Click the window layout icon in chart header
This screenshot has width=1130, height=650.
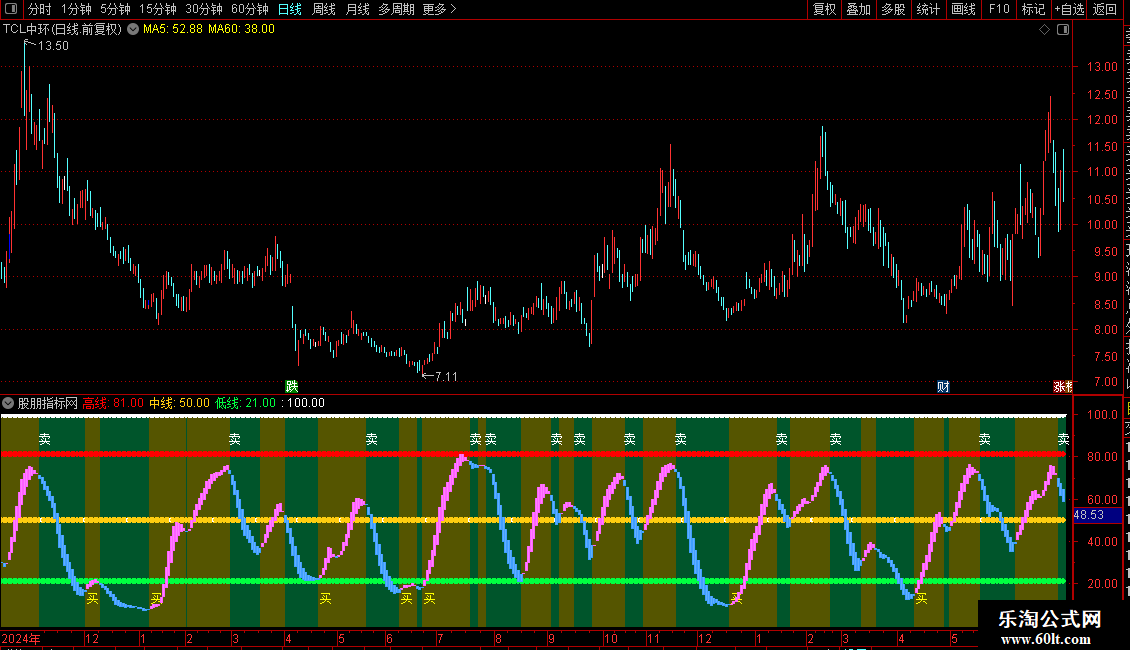pos(1063,29)
